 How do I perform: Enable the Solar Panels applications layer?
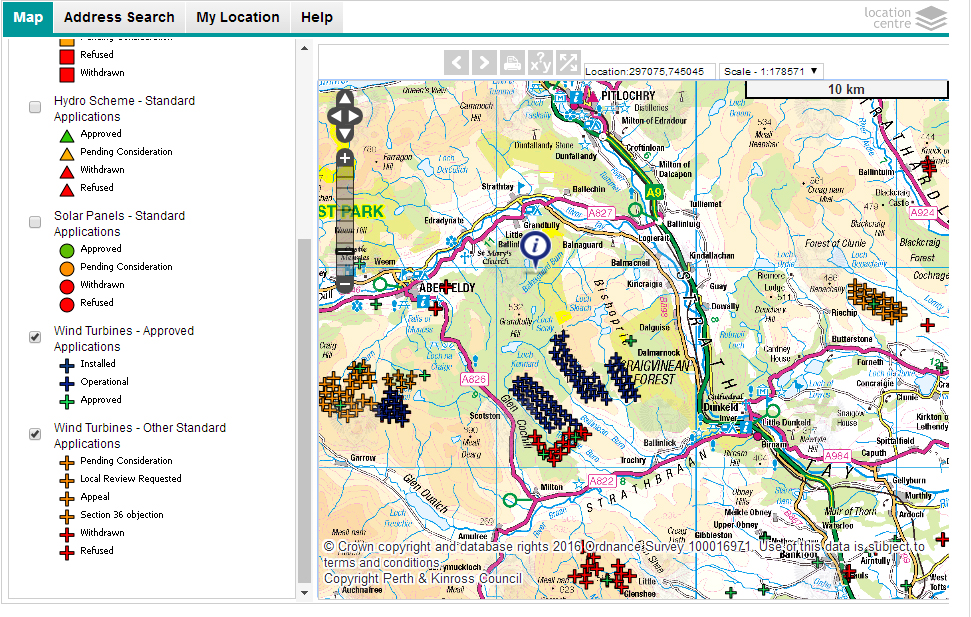pyautogui.click(x=35, y=222)
